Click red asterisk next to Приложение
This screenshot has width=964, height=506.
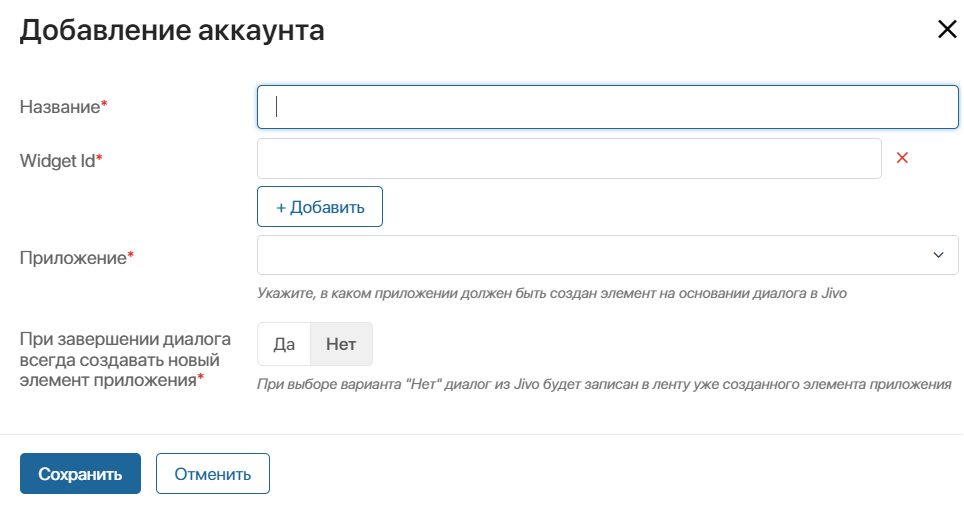click(131, 253)
